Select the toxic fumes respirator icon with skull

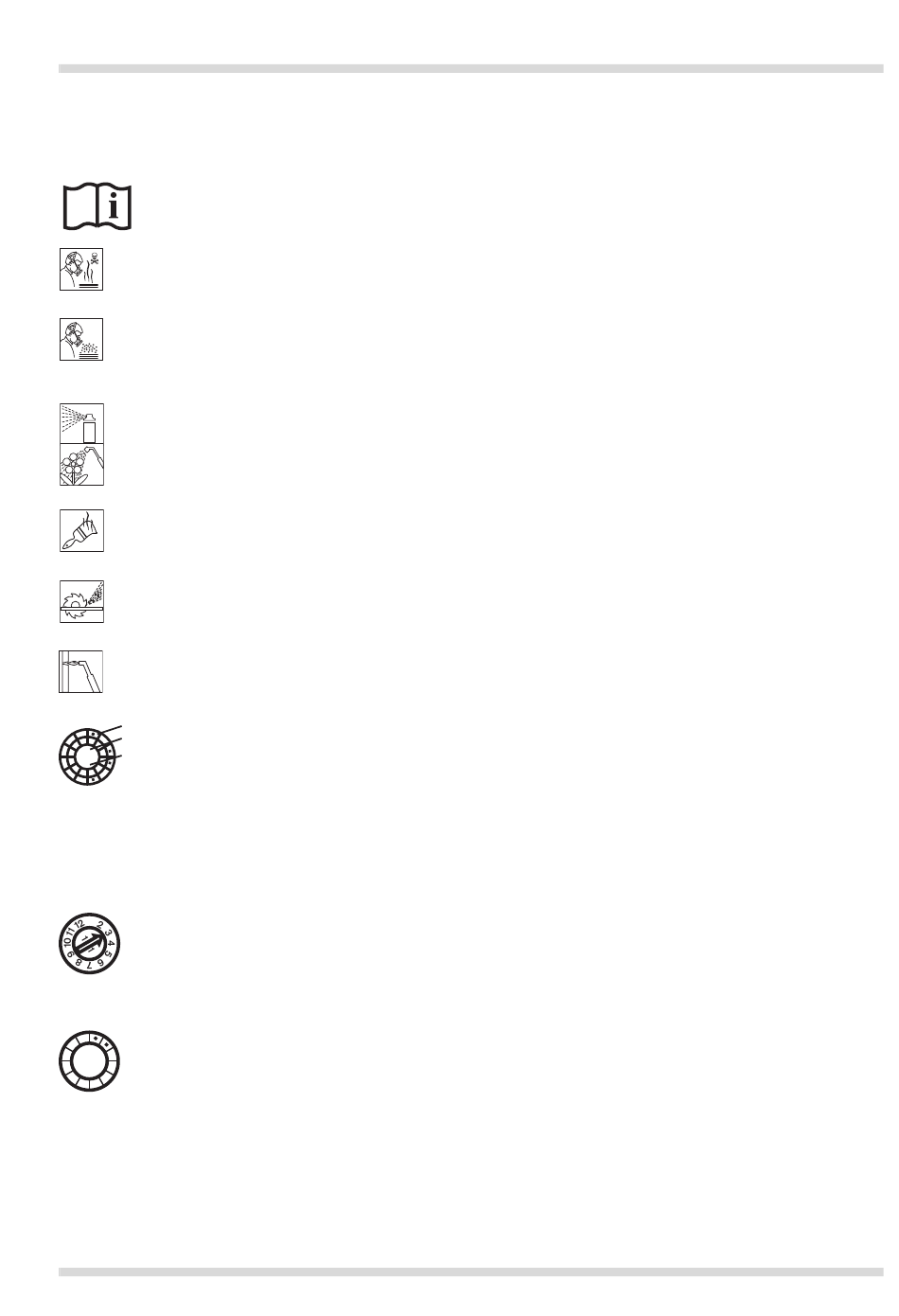click(x=81, y=269)
